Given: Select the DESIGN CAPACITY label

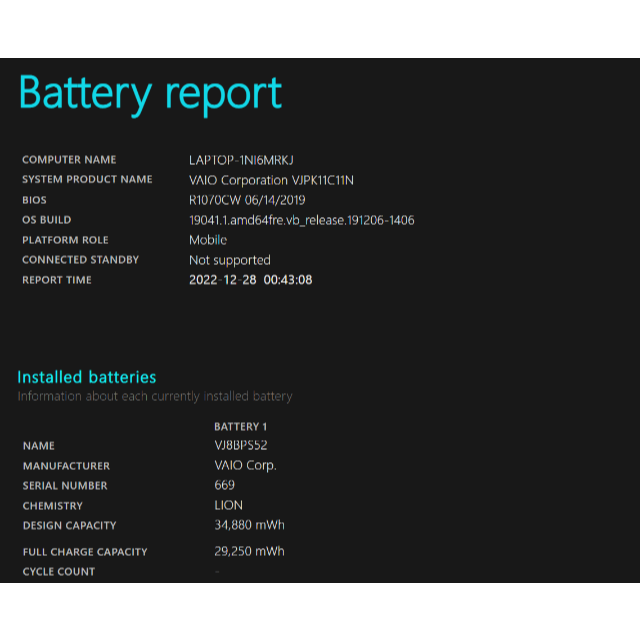Looking at the screenshot, I should (69, 525).
